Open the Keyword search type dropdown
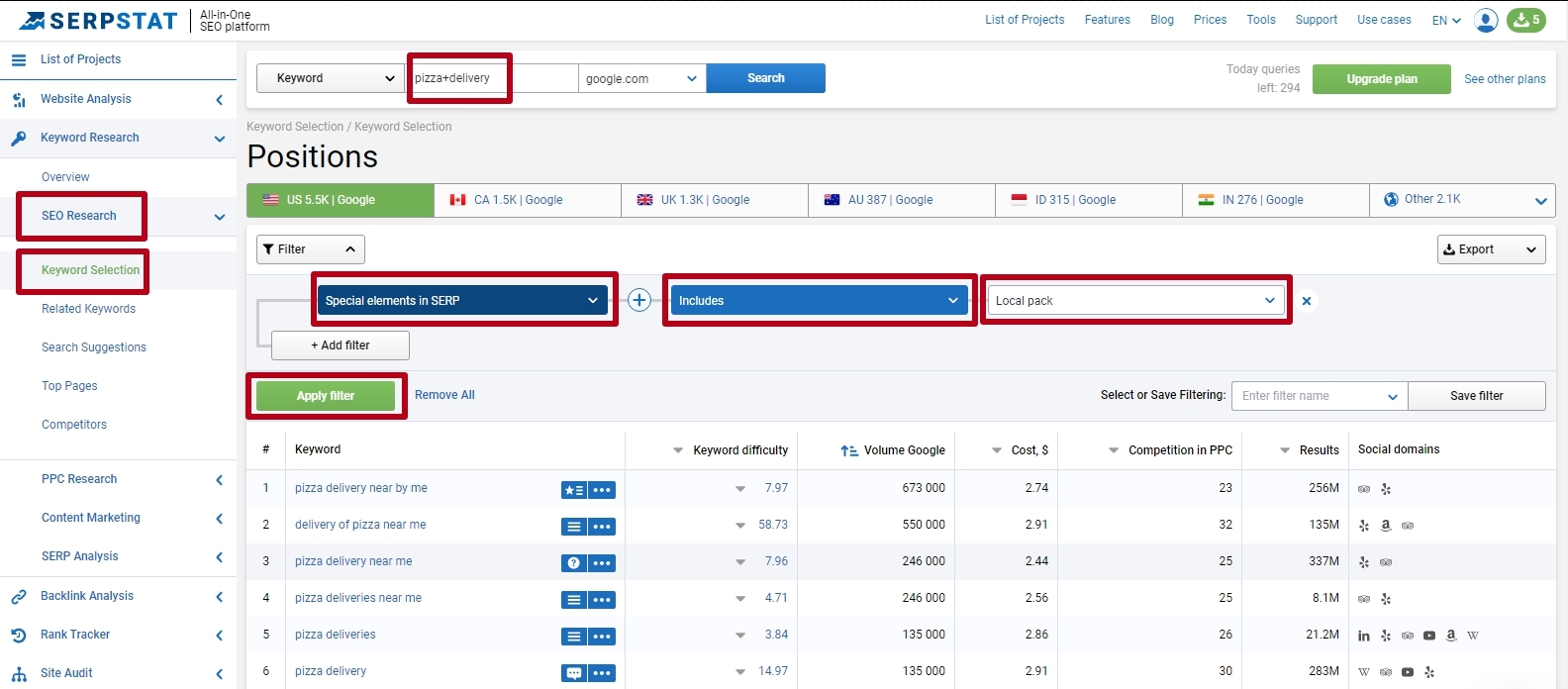Image resolution: width=1568 pixels, height=689 pixels. (x=331, y=78)
